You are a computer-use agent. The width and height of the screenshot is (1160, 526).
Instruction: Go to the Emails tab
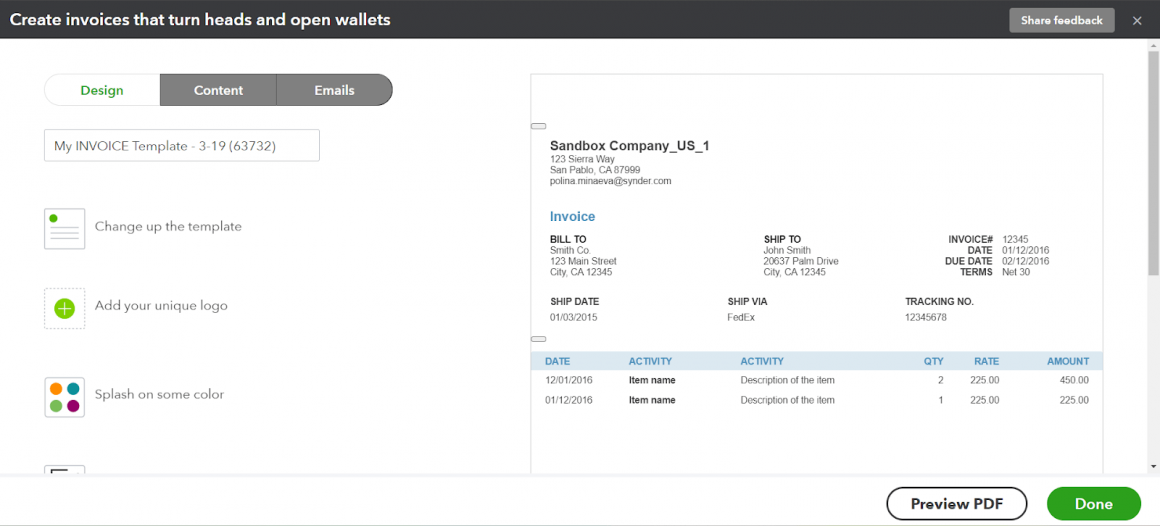pyautogui.click(x=334, y=90)
